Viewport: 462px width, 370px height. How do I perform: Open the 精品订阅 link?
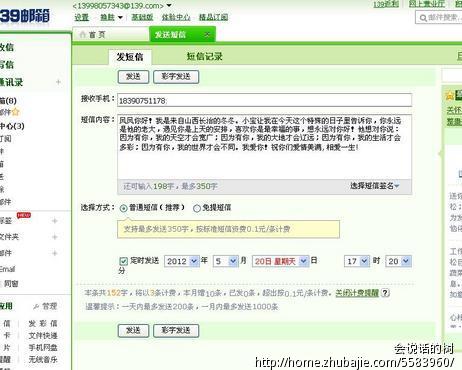pyautogui.click(x=214, y=17)
